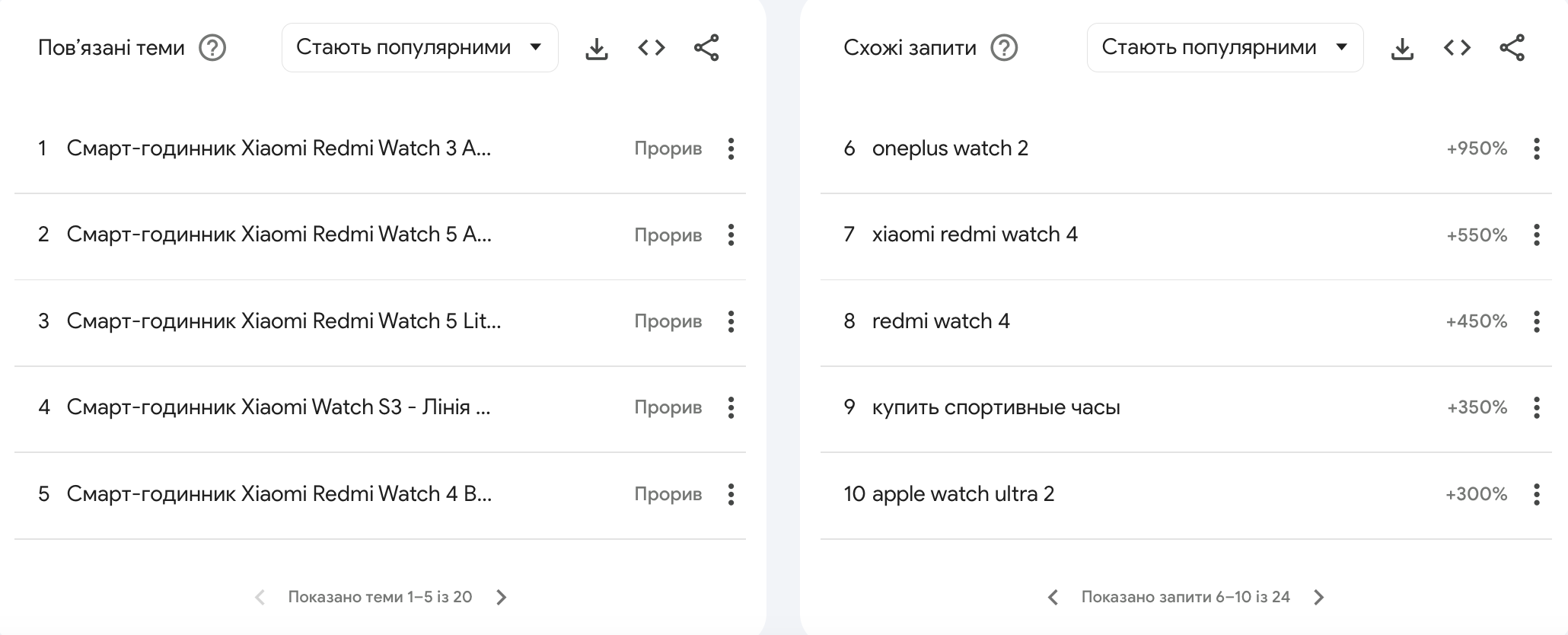Image resolution: width=1568 pixels, height=635 pixels.
Task: Open the купить спортивные часы query
Action: (996, 407)
